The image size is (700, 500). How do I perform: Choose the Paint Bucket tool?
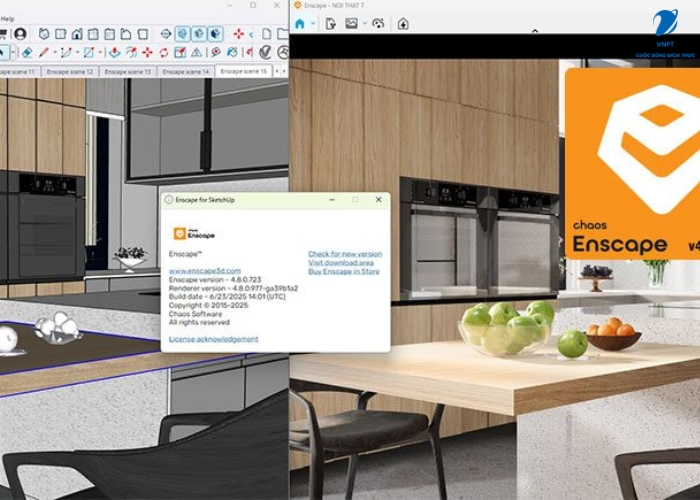(x=232, y=52)
